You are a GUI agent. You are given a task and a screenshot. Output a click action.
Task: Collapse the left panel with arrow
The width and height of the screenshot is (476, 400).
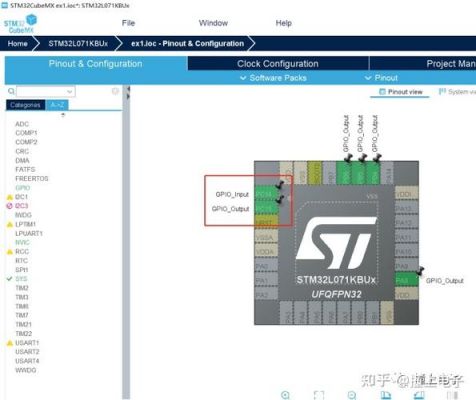(128, 89)
